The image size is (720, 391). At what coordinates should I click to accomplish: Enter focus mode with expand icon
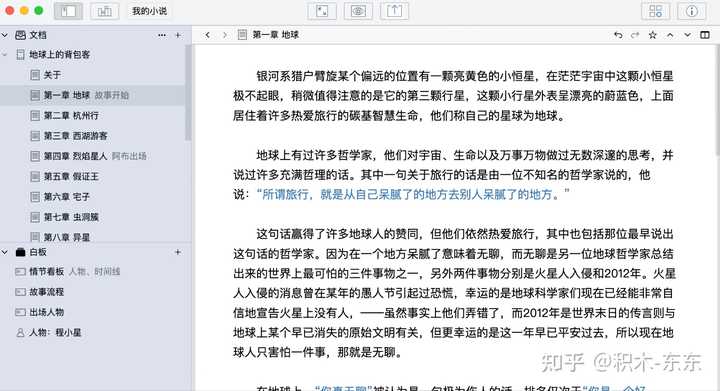point(322,11)
